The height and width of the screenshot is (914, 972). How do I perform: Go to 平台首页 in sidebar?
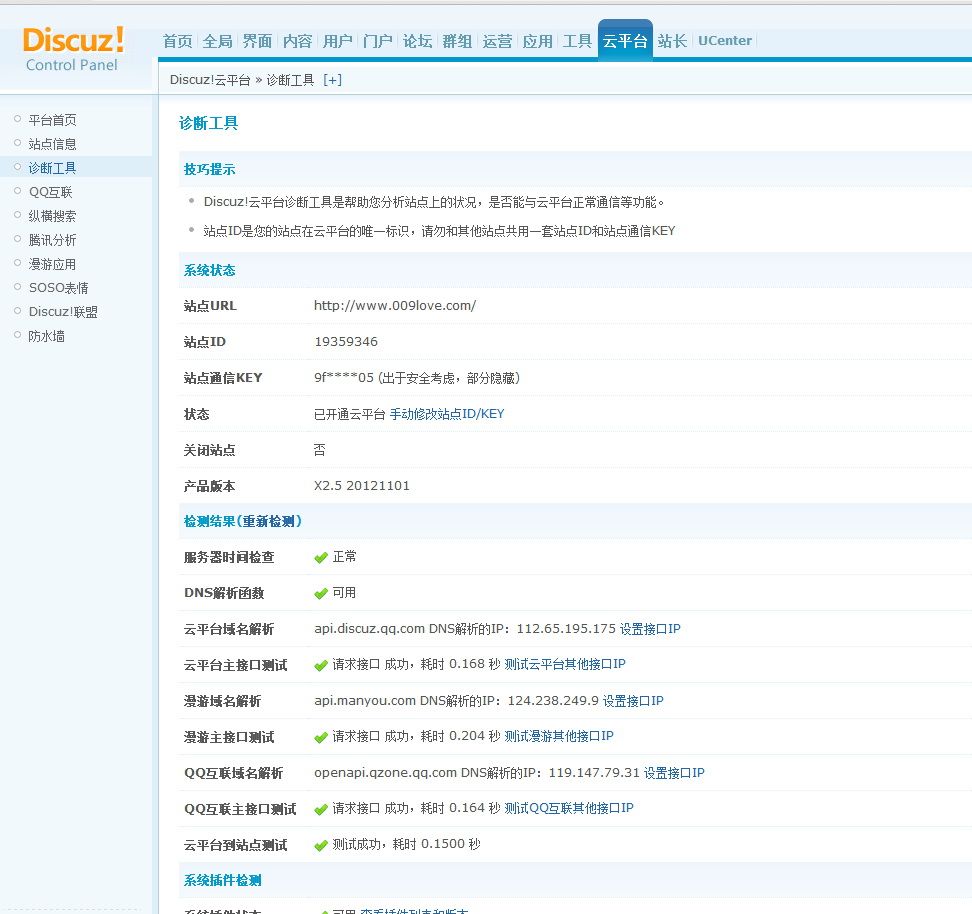click(53, 120)
